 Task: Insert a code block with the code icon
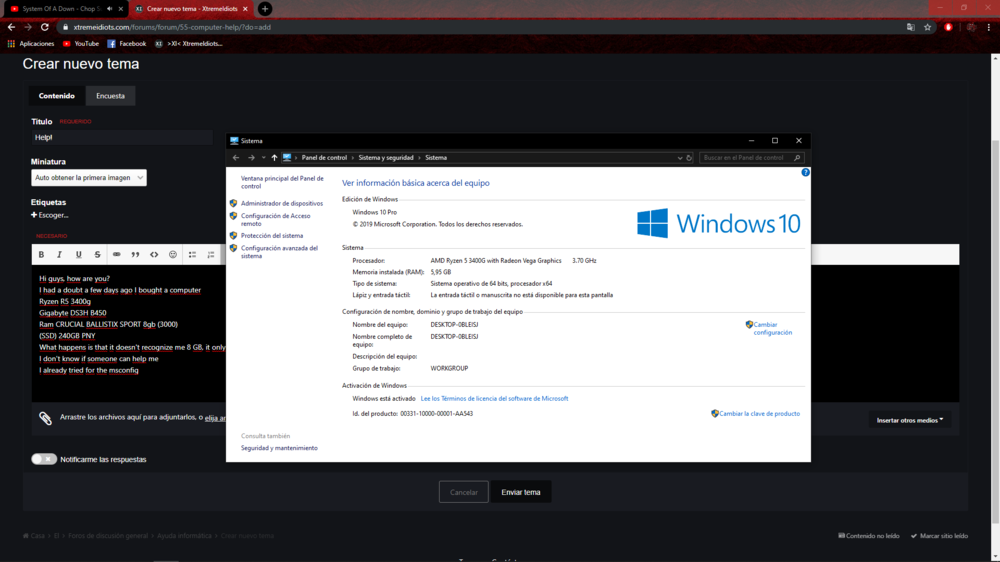(x=154, y=255)
